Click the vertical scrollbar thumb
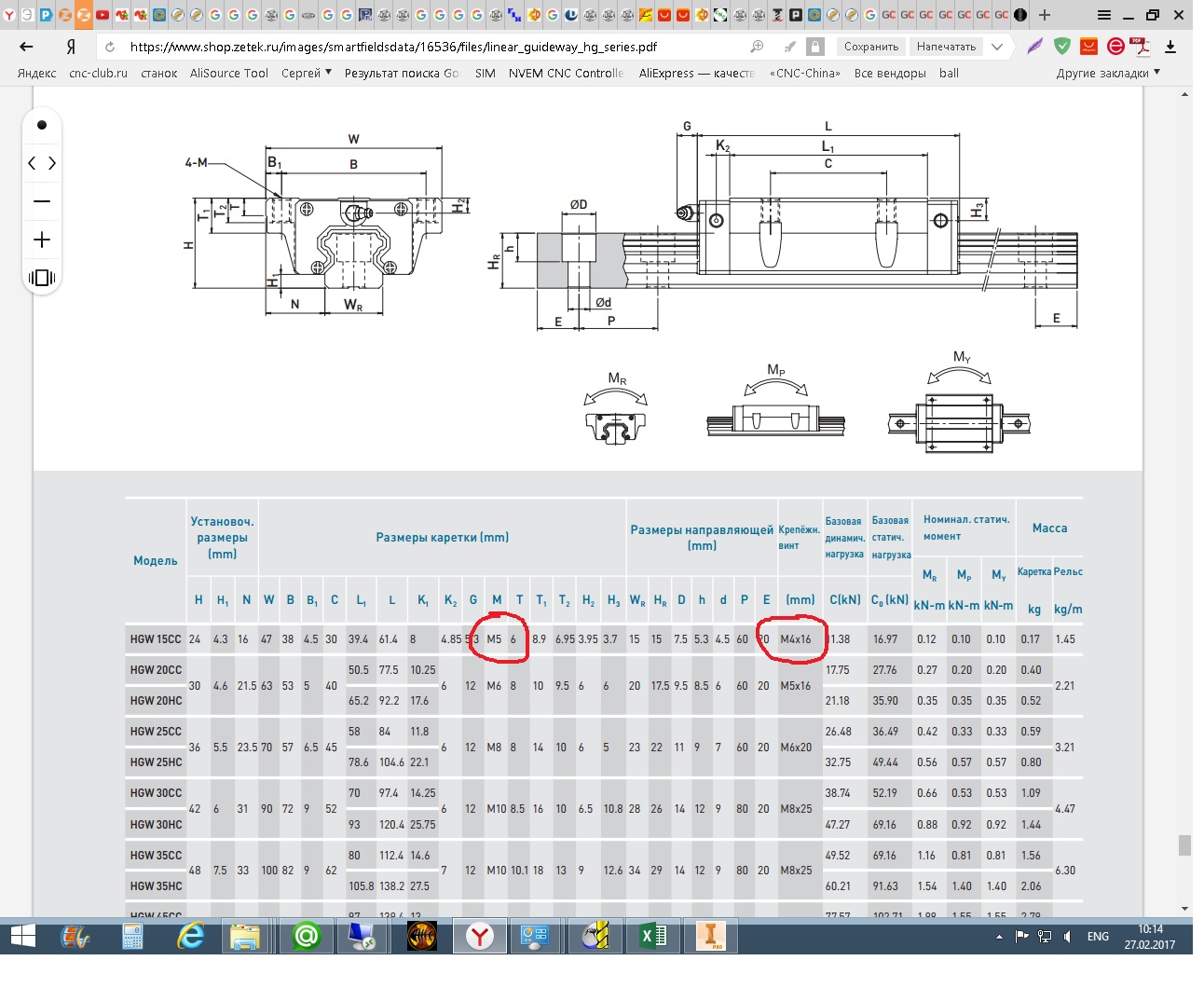This screenshot has height=988, width=1204. coord(1184,844)
